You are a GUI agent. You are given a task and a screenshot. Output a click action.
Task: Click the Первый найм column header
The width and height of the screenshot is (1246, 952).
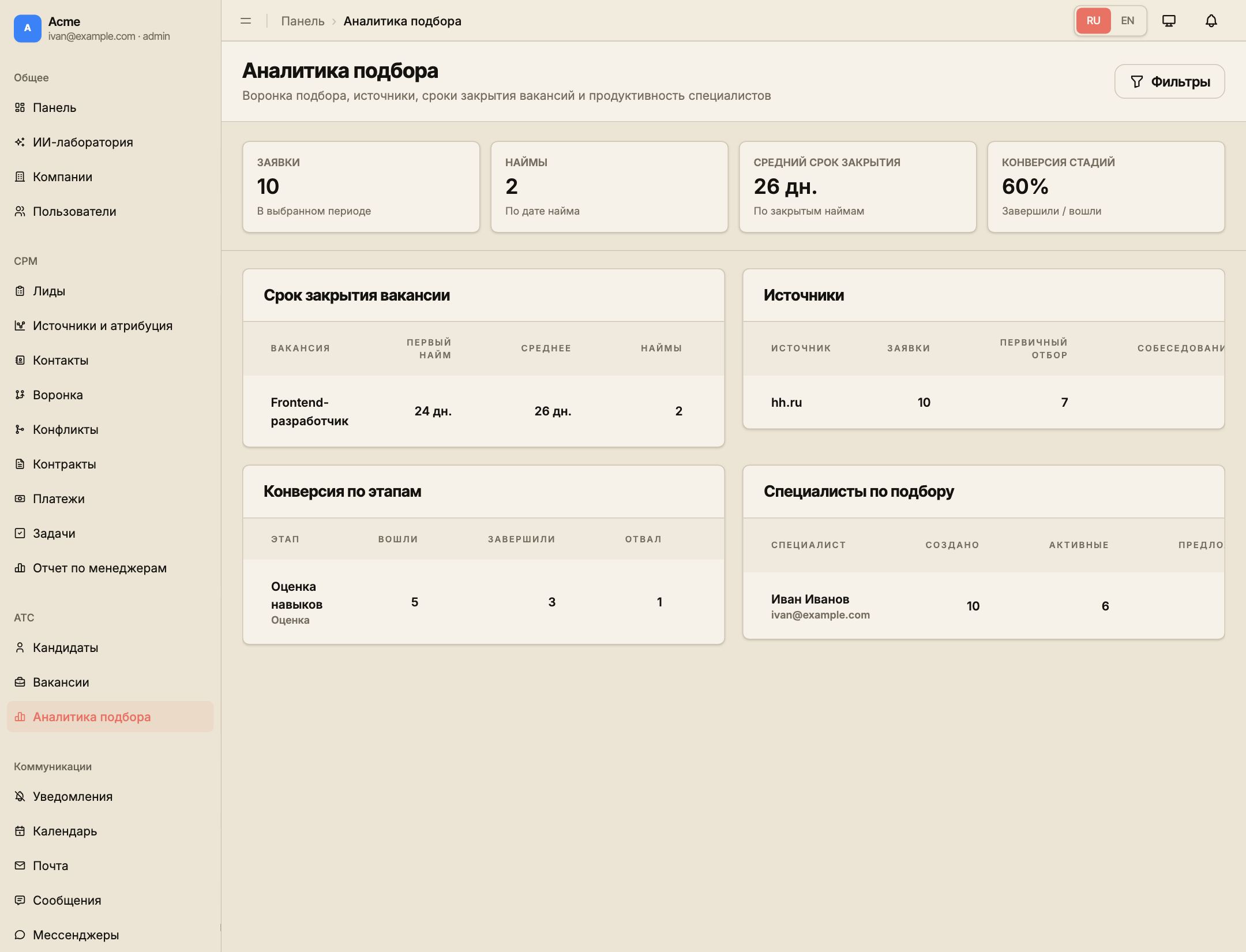click(429, 348)
